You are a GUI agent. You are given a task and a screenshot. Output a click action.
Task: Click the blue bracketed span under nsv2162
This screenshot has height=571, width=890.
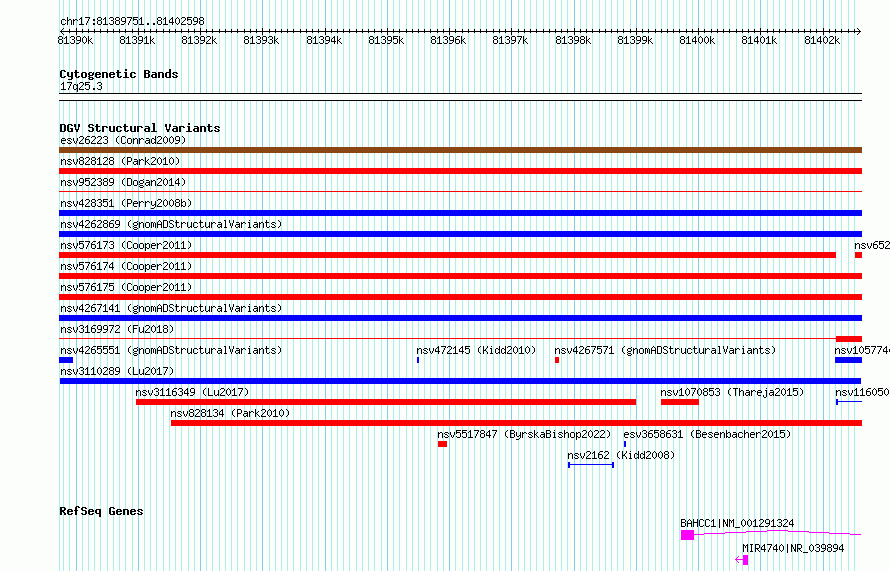(x=591, y=465)
